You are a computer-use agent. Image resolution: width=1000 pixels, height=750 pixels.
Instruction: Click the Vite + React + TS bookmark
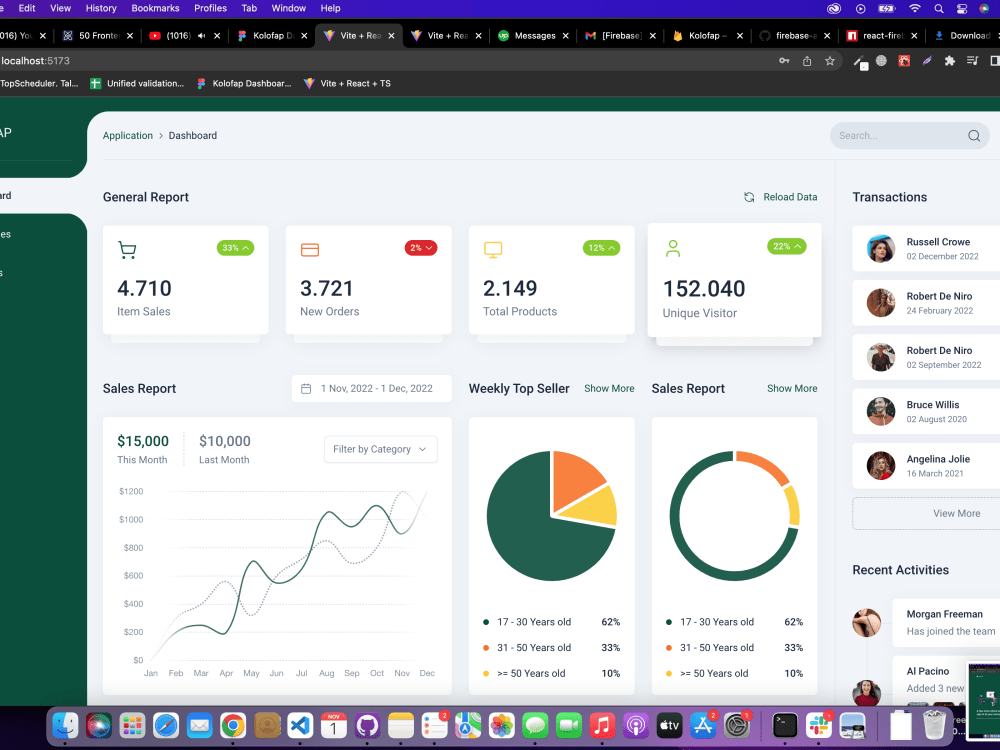[x=348, y=84]
